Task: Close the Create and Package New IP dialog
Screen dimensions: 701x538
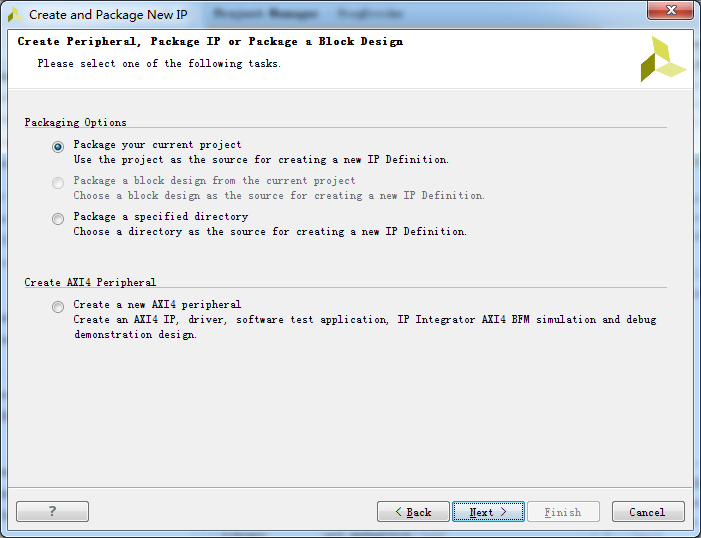Action: click(670, 10)
